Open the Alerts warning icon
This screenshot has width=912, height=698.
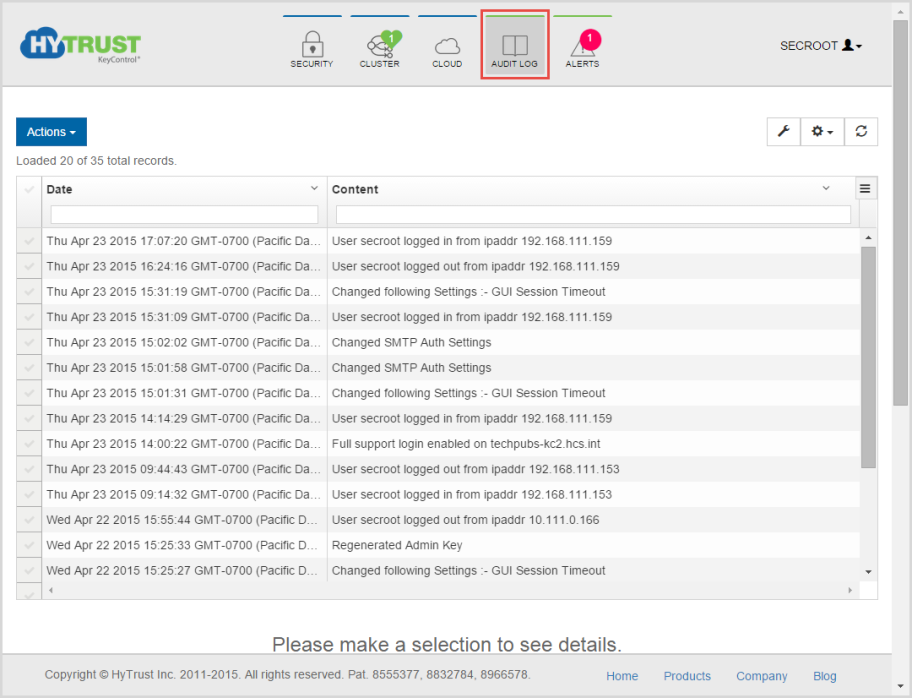click(x=582, y=47)
